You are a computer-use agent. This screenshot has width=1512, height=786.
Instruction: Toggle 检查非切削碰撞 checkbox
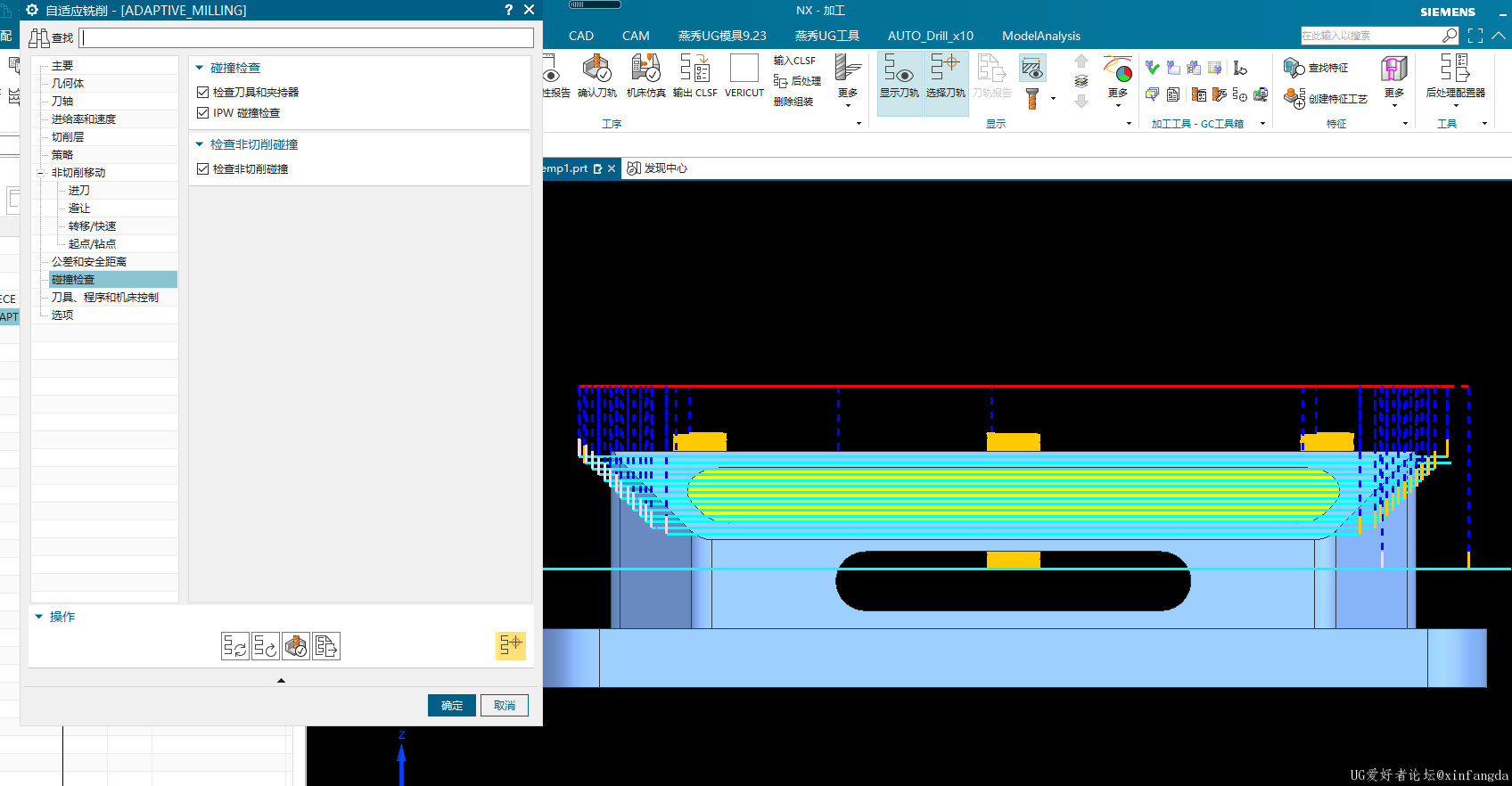tap(202, 169)
